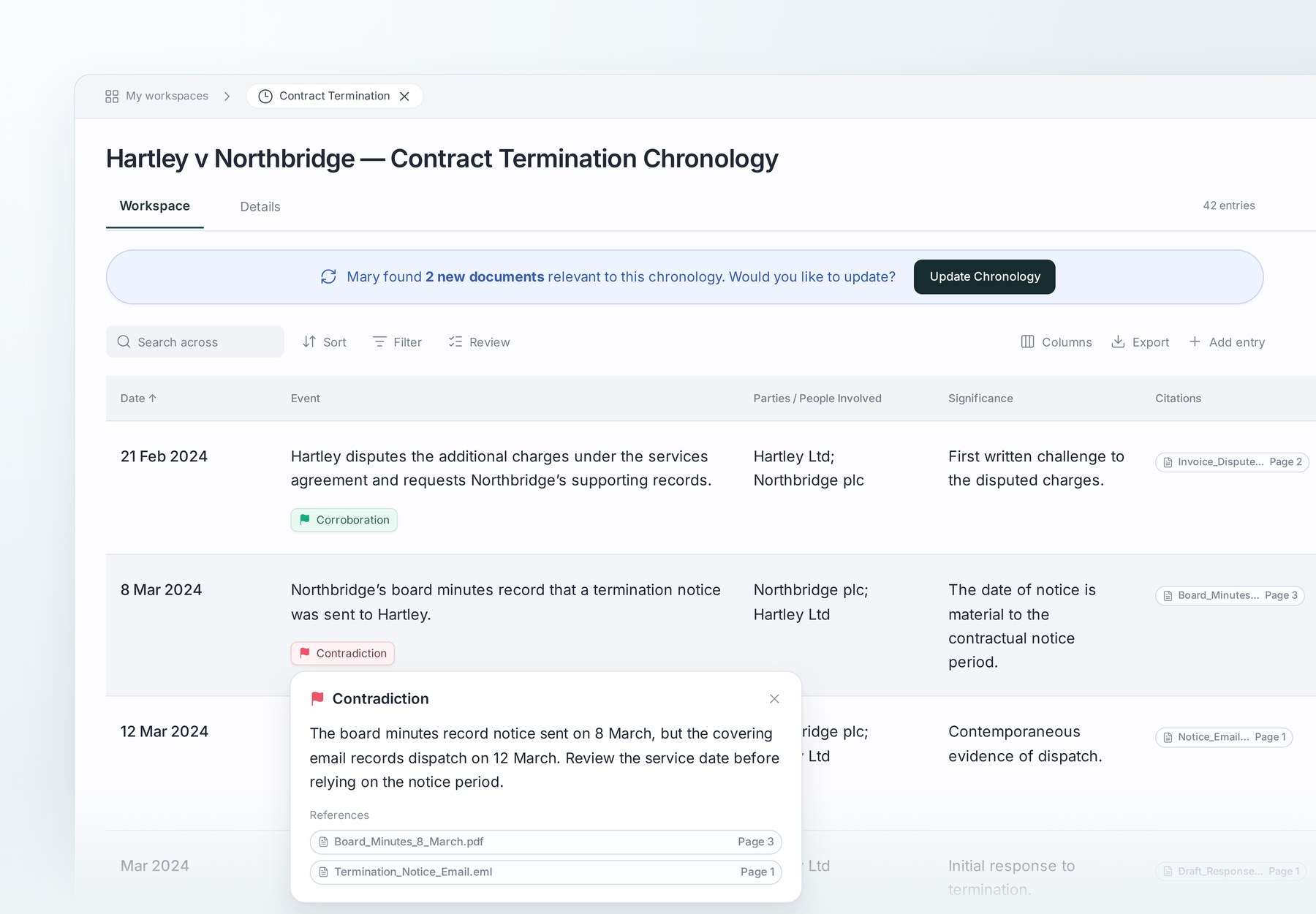Click Hartley Ltd; Northbridge plc parties cell
1316x914 pixels.
809,468
